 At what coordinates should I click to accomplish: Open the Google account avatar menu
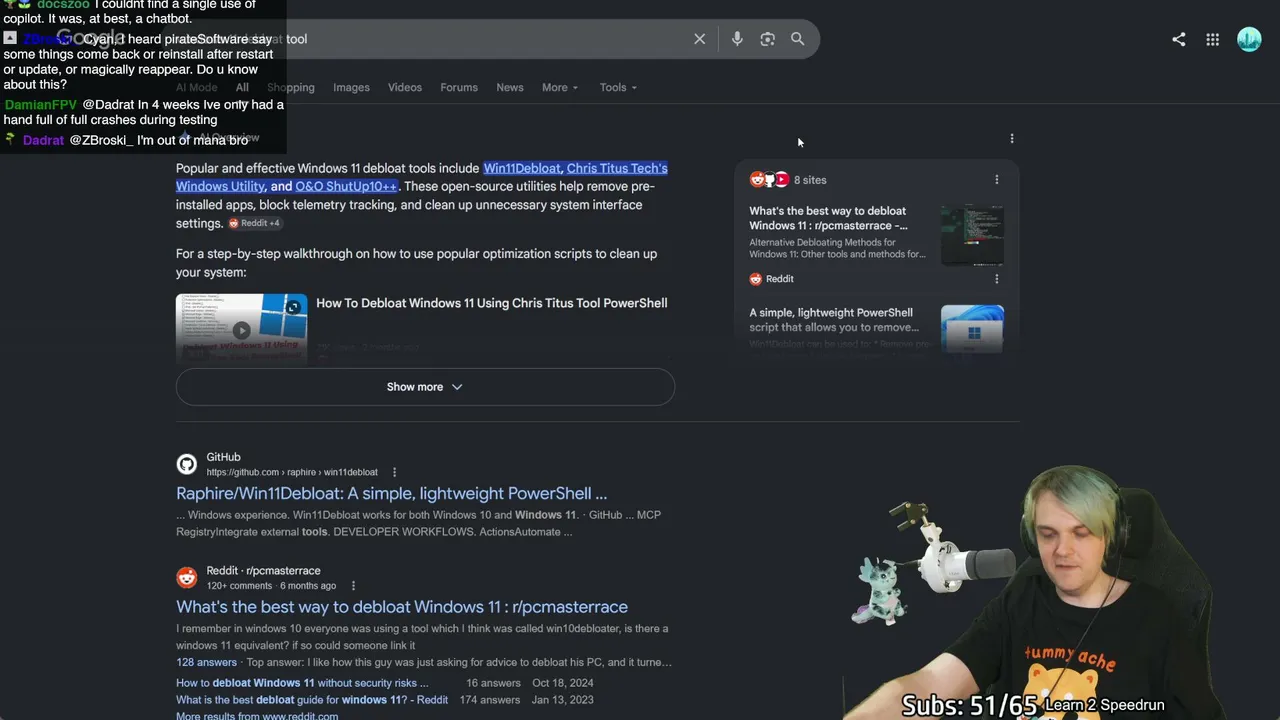[1249, 39]
